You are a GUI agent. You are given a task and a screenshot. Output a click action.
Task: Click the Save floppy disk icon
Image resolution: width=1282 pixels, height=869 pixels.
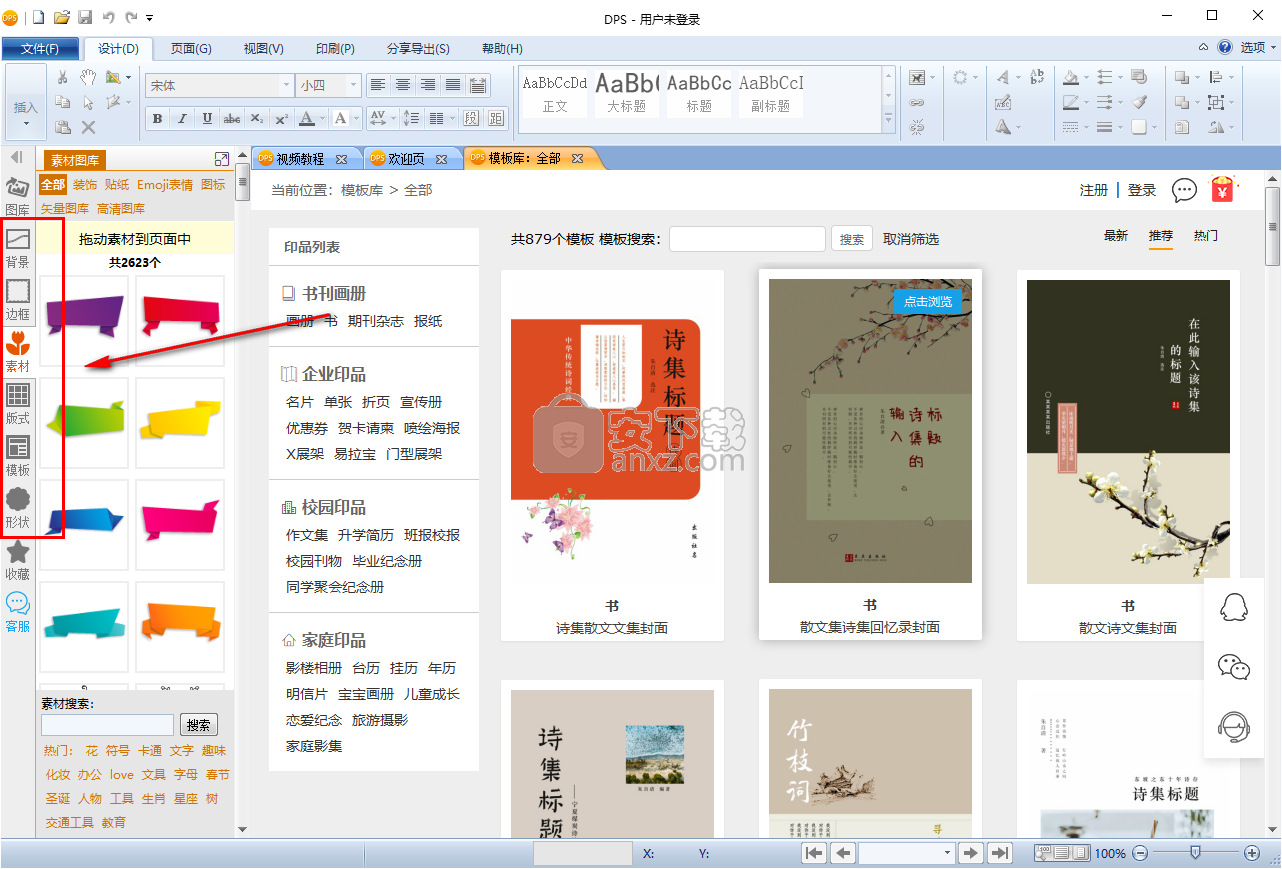tap(85, 17)
